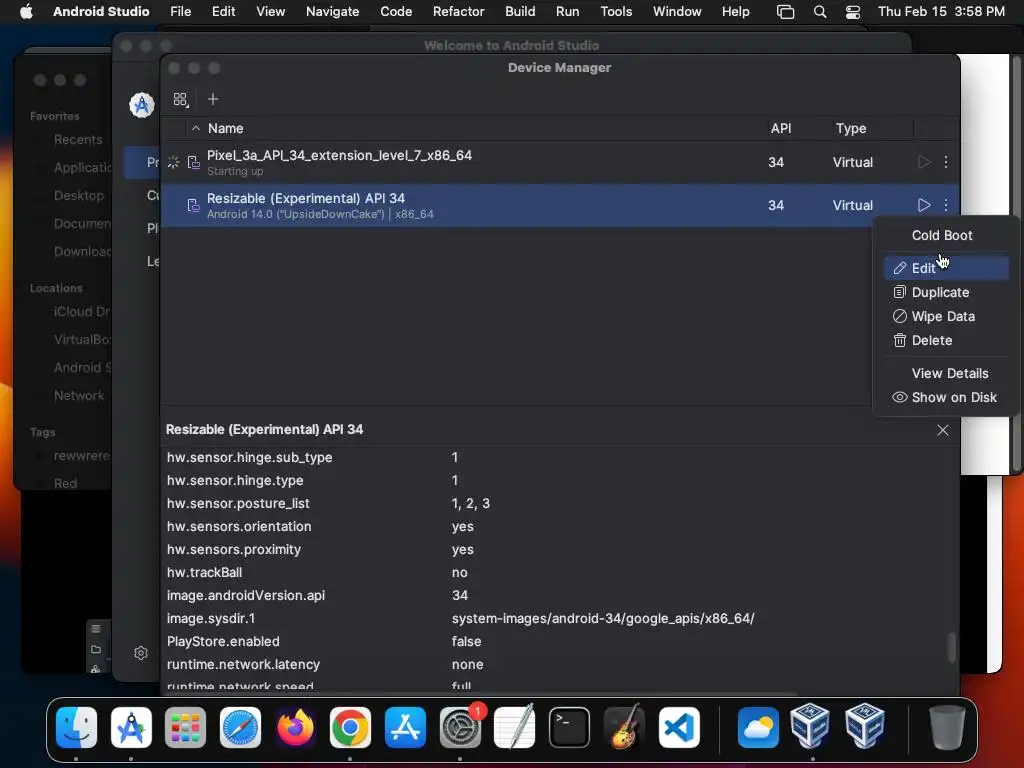Launch the Resizable (Experimental) API 34 emulator
The image size is (1024, 768).
coord(923,205)
